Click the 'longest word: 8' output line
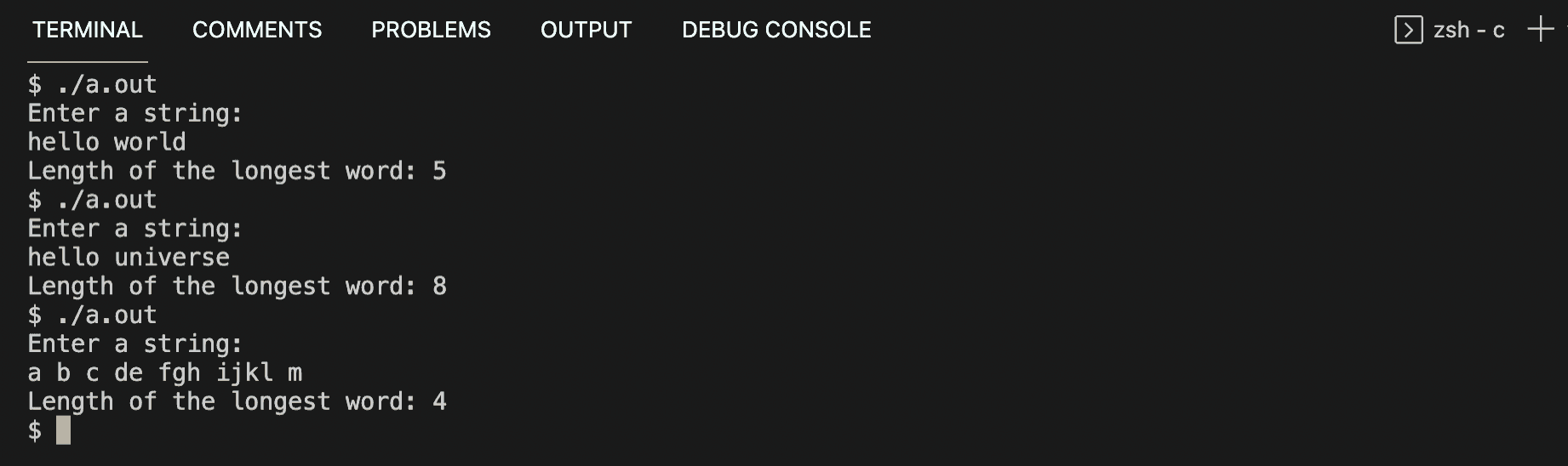Viewport: 1568px width, 466px height. [x=237, y=287]
